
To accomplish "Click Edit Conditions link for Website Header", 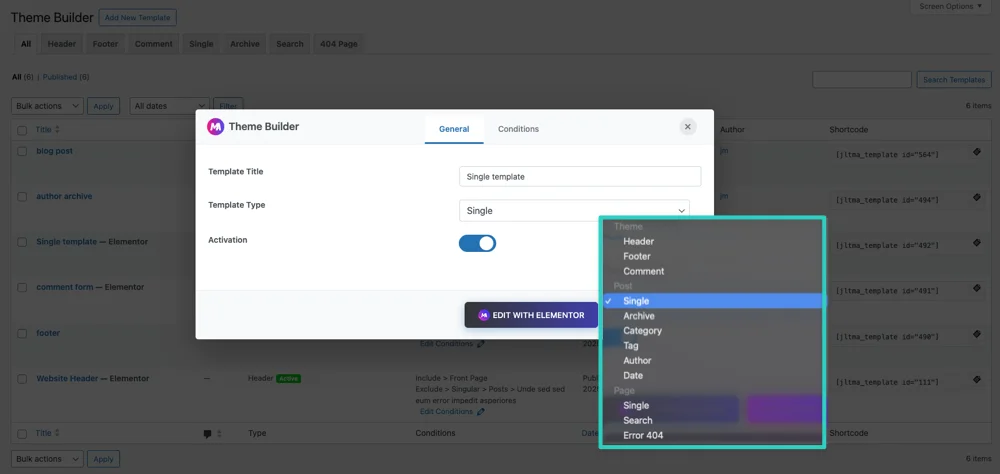I will tap(446, 412).
